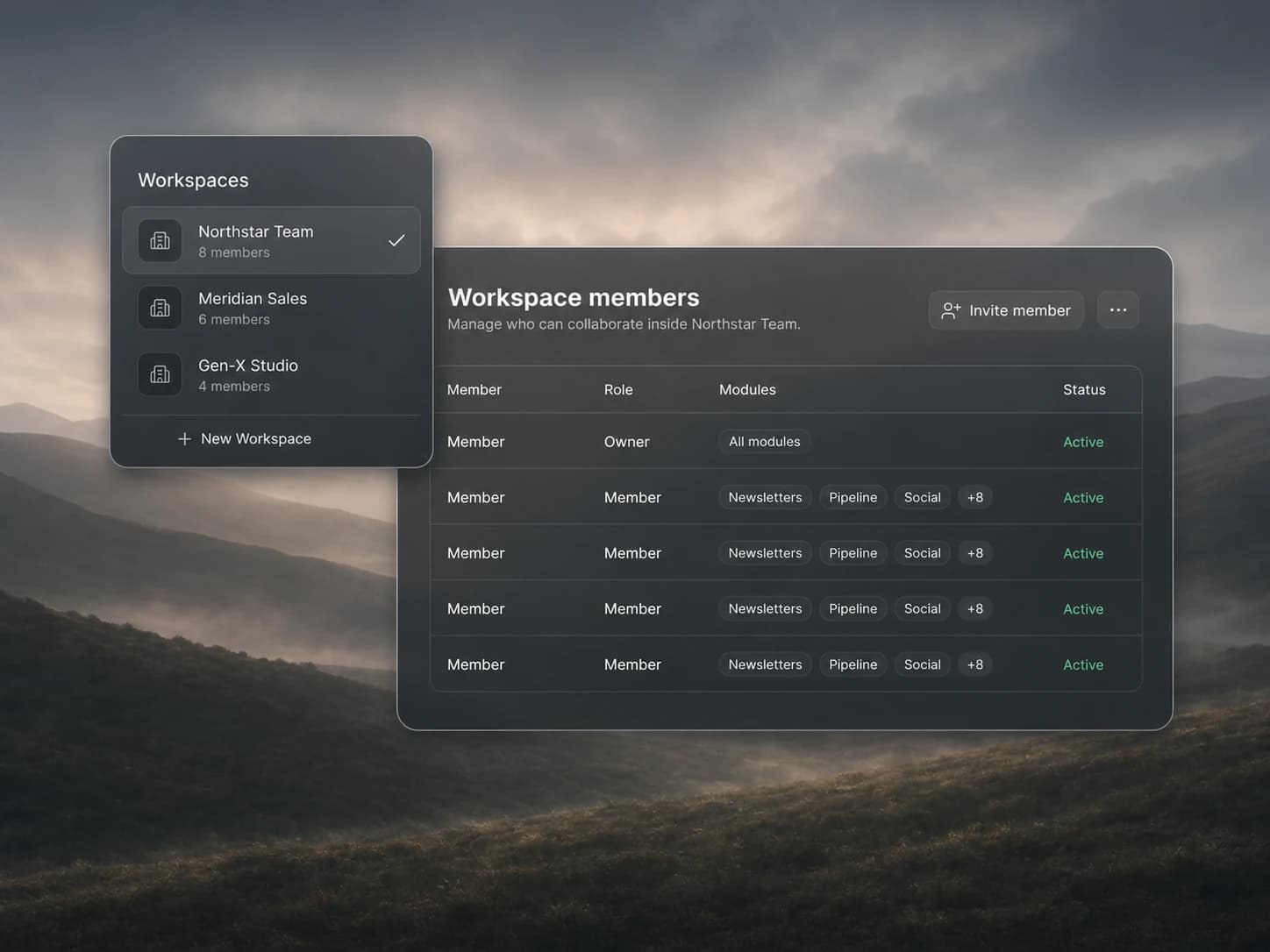Create a New Workspace

245,438
